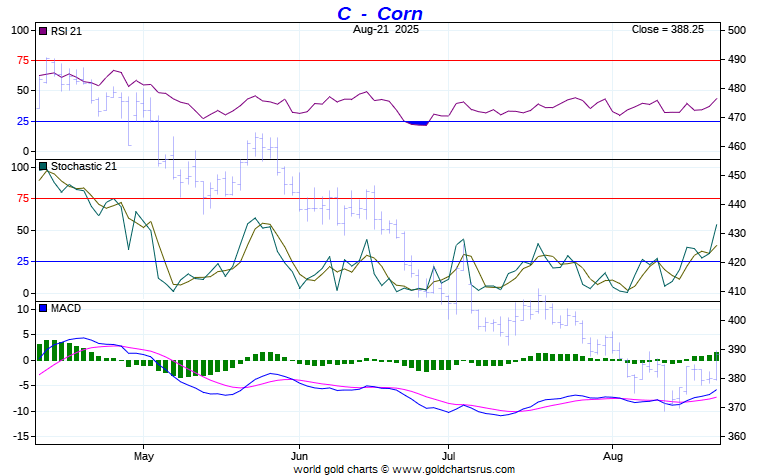Click the 500 price axis label
This screenshot has height=475, width=760.
[736, 30]
